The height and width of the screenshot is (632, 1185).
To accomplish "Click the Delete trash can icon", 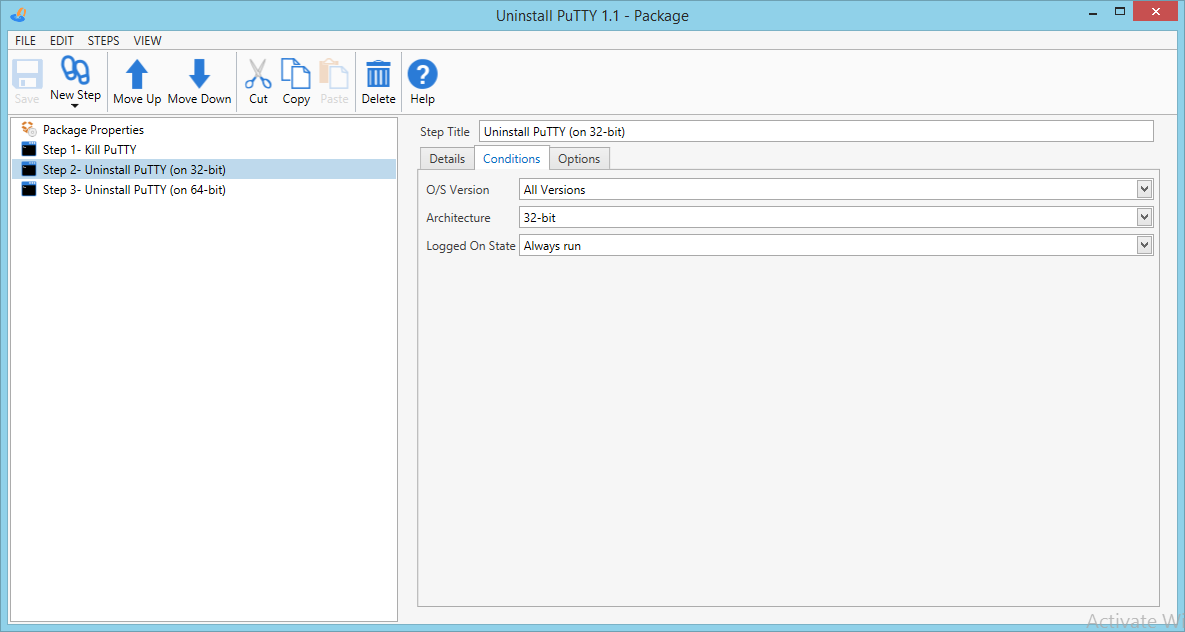I will point(378,74).
